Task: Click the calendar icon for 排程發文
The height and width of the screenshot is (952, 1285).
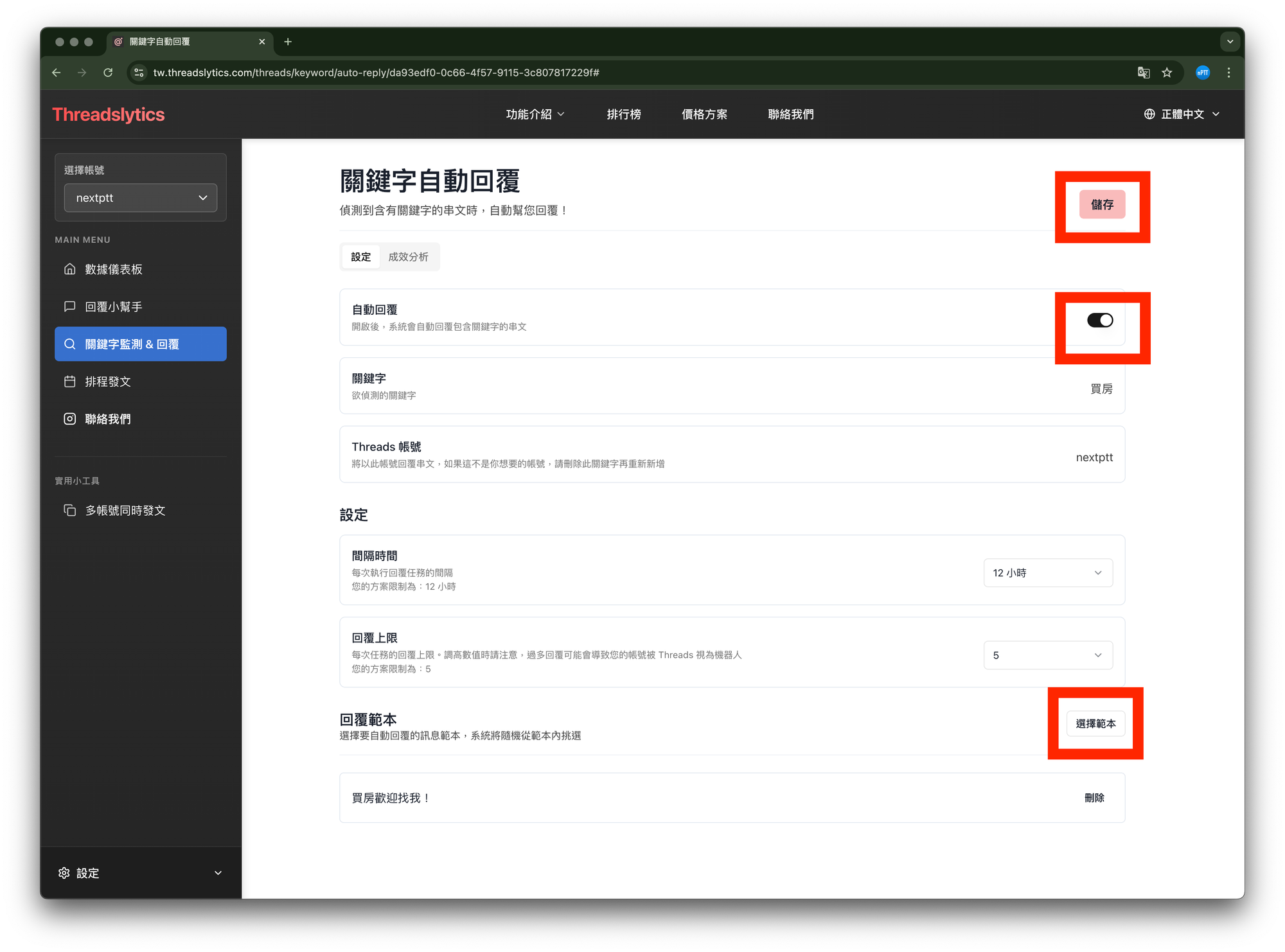Action: [70, 381]
